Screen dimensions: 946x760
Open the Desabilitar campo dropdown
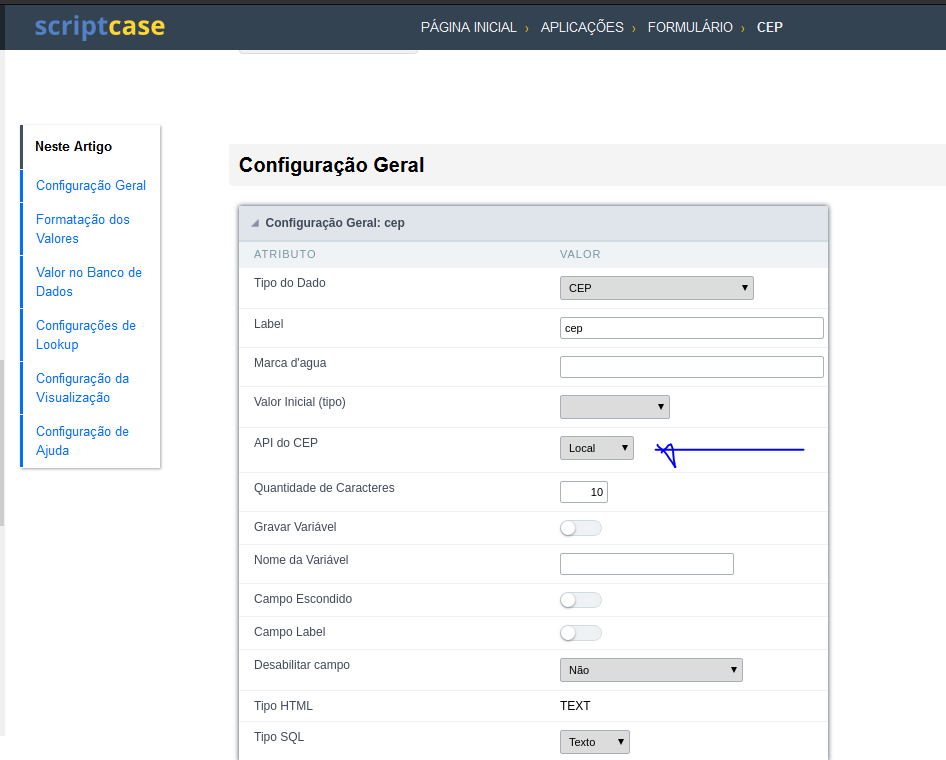[x=651, y=670]
